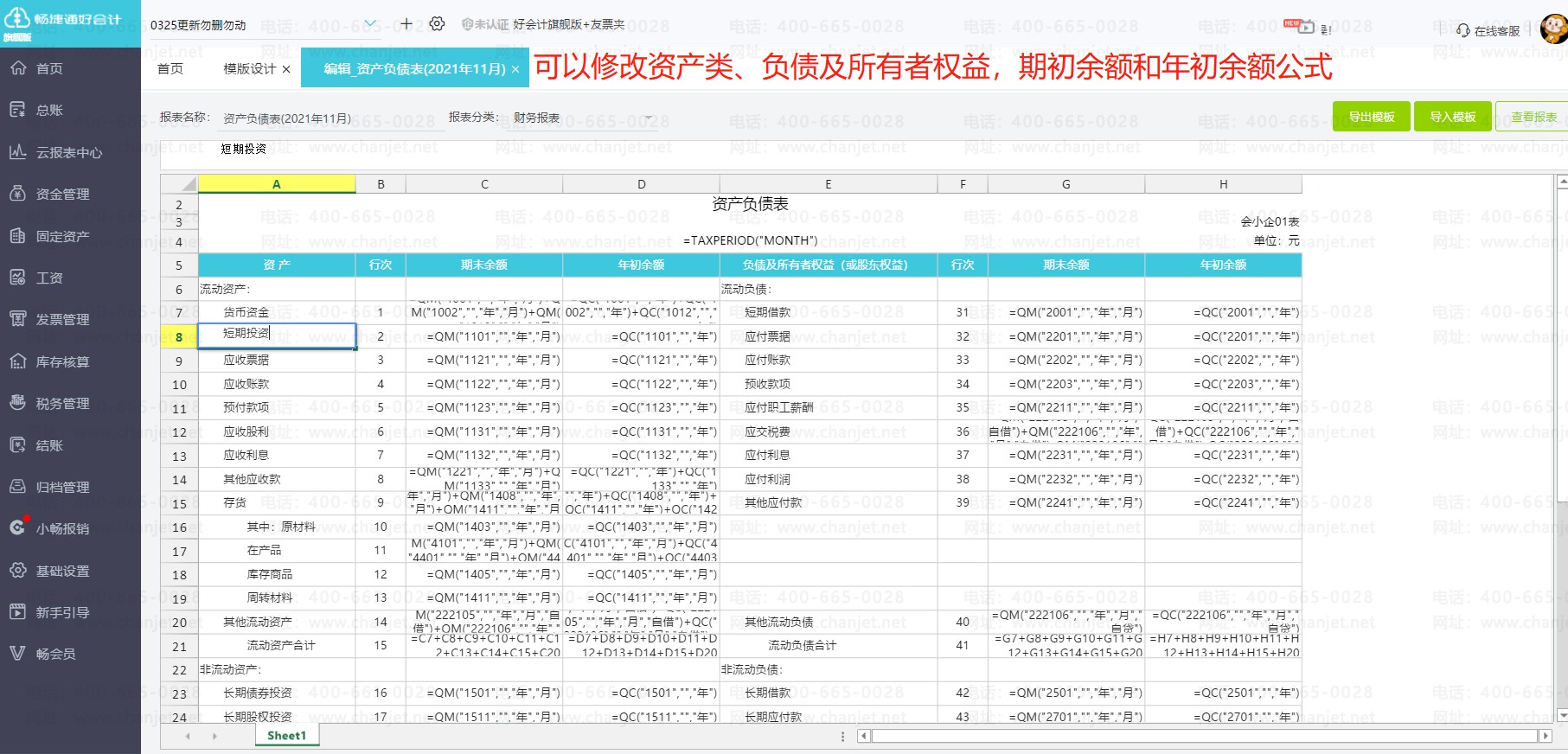1568x754 pixels.
Task: Click the 在线客服 headset icon
Action: (1463, 30)
